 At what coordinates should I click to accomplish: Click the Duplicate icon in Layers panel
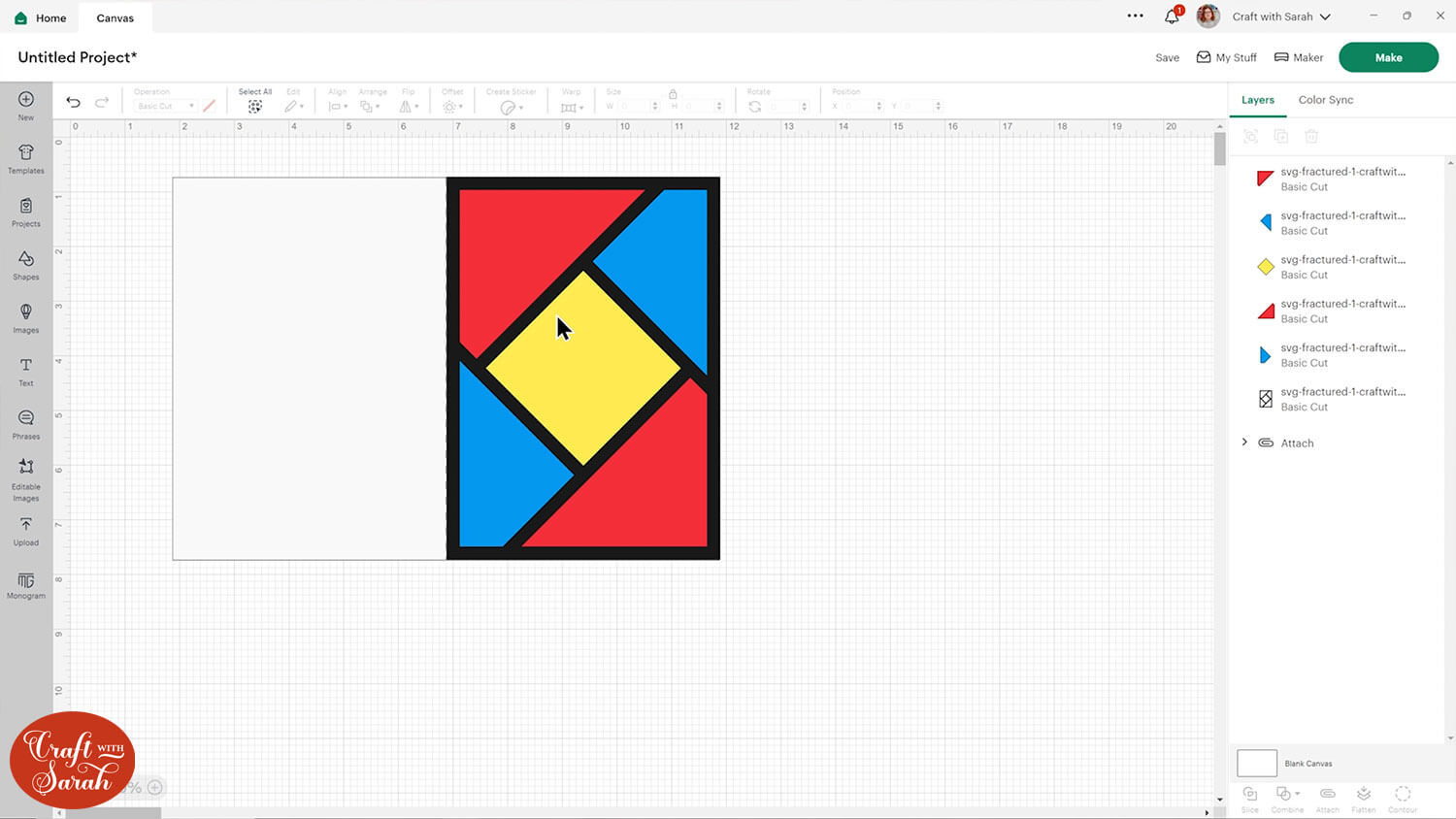[1281, 137]
